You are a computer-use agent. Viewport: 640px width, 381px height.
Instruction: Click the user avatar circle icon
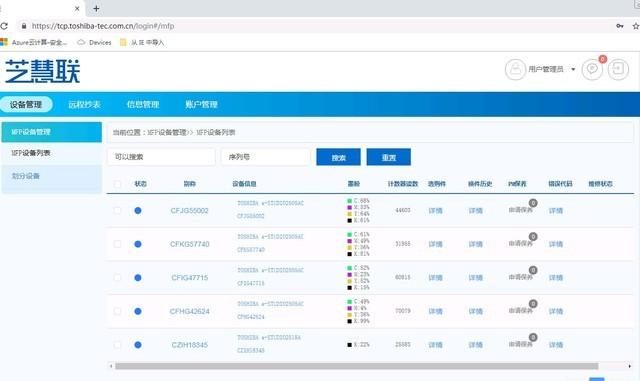pos(515,69)
